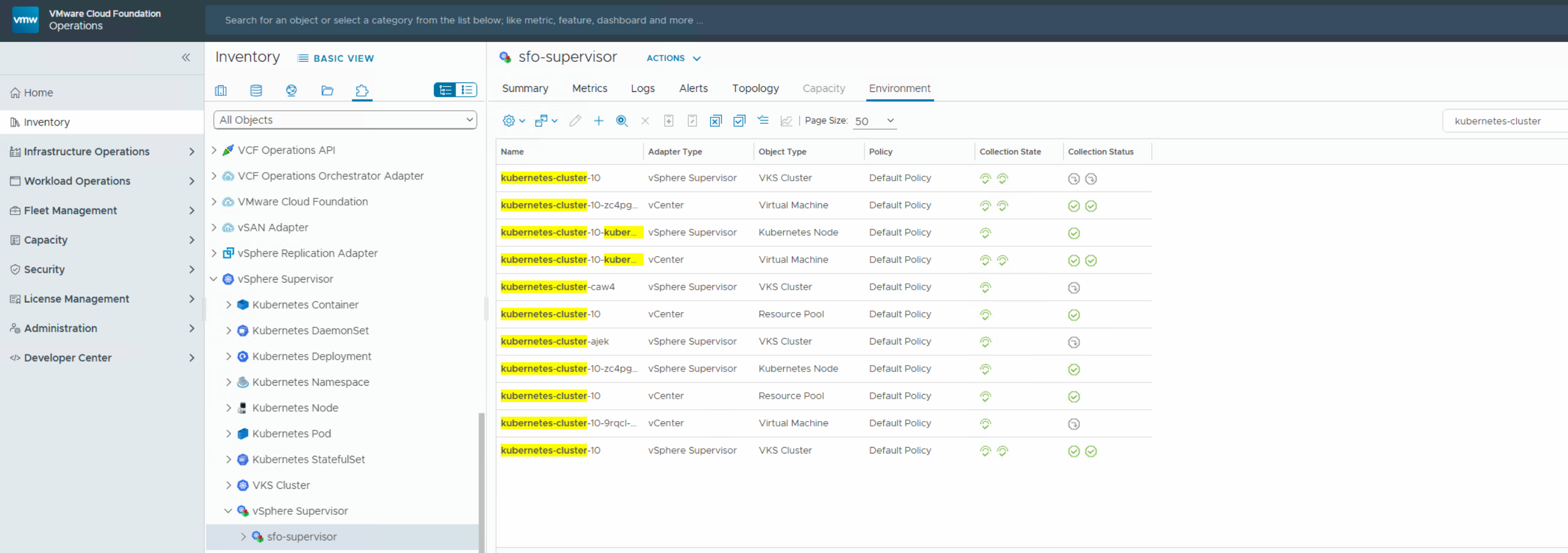Click the puzzle-piece integrations inventory icon
This screenshot has width=1568, height=553.
click(x=362, y=91)
